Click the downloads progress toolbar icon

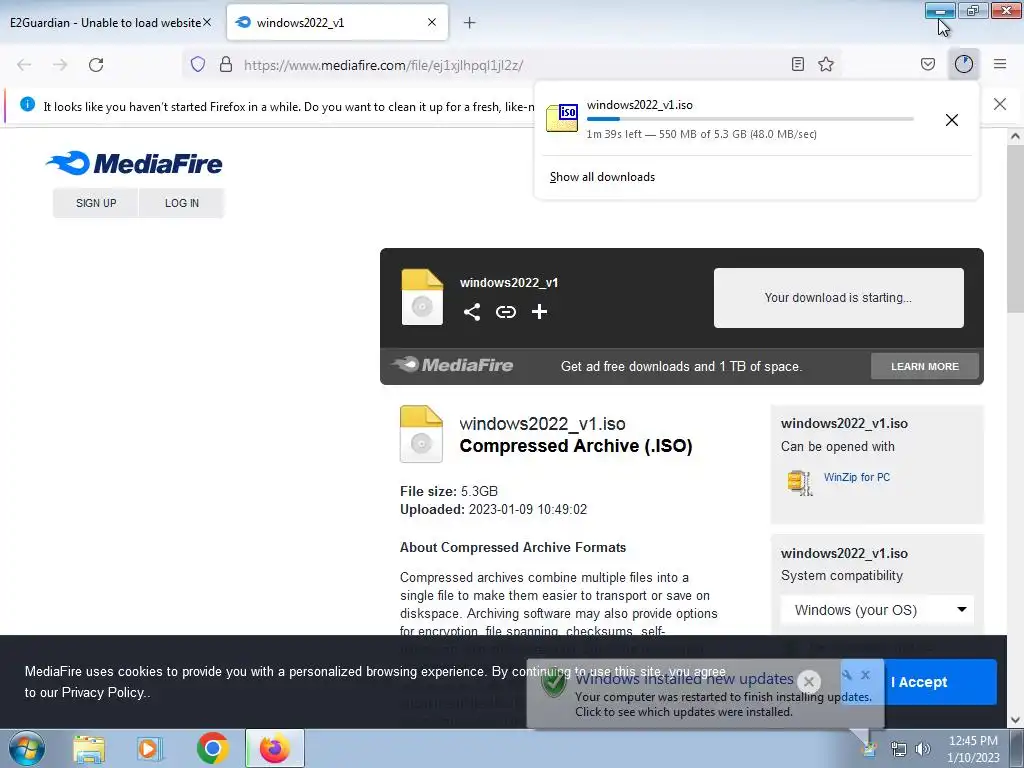click(x=964, y=64)
